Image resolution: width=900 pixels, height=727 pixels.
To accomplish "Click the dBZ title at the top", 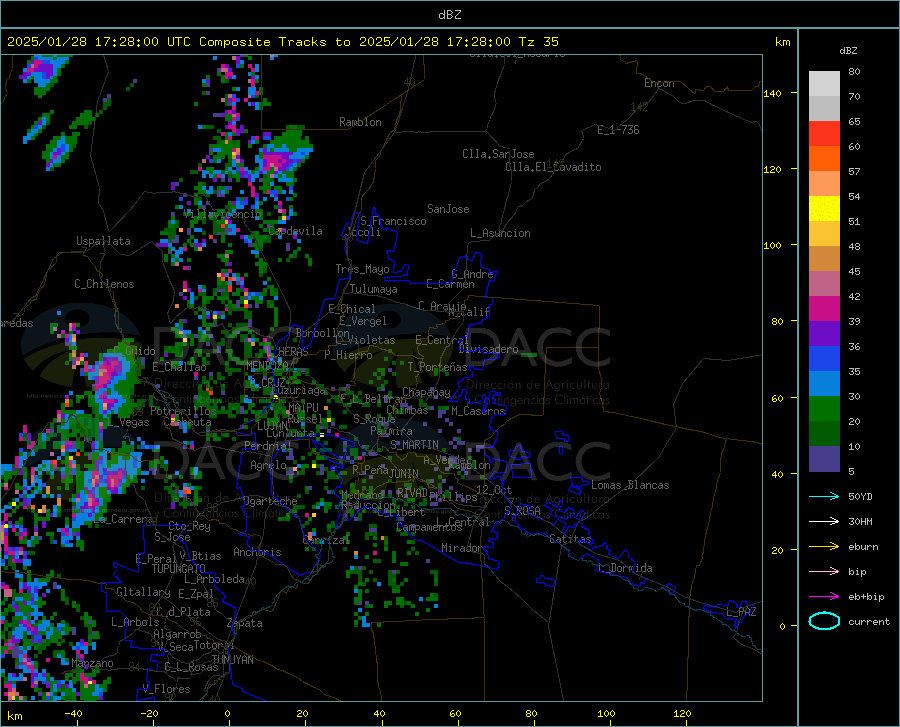I will pos(449,15).
